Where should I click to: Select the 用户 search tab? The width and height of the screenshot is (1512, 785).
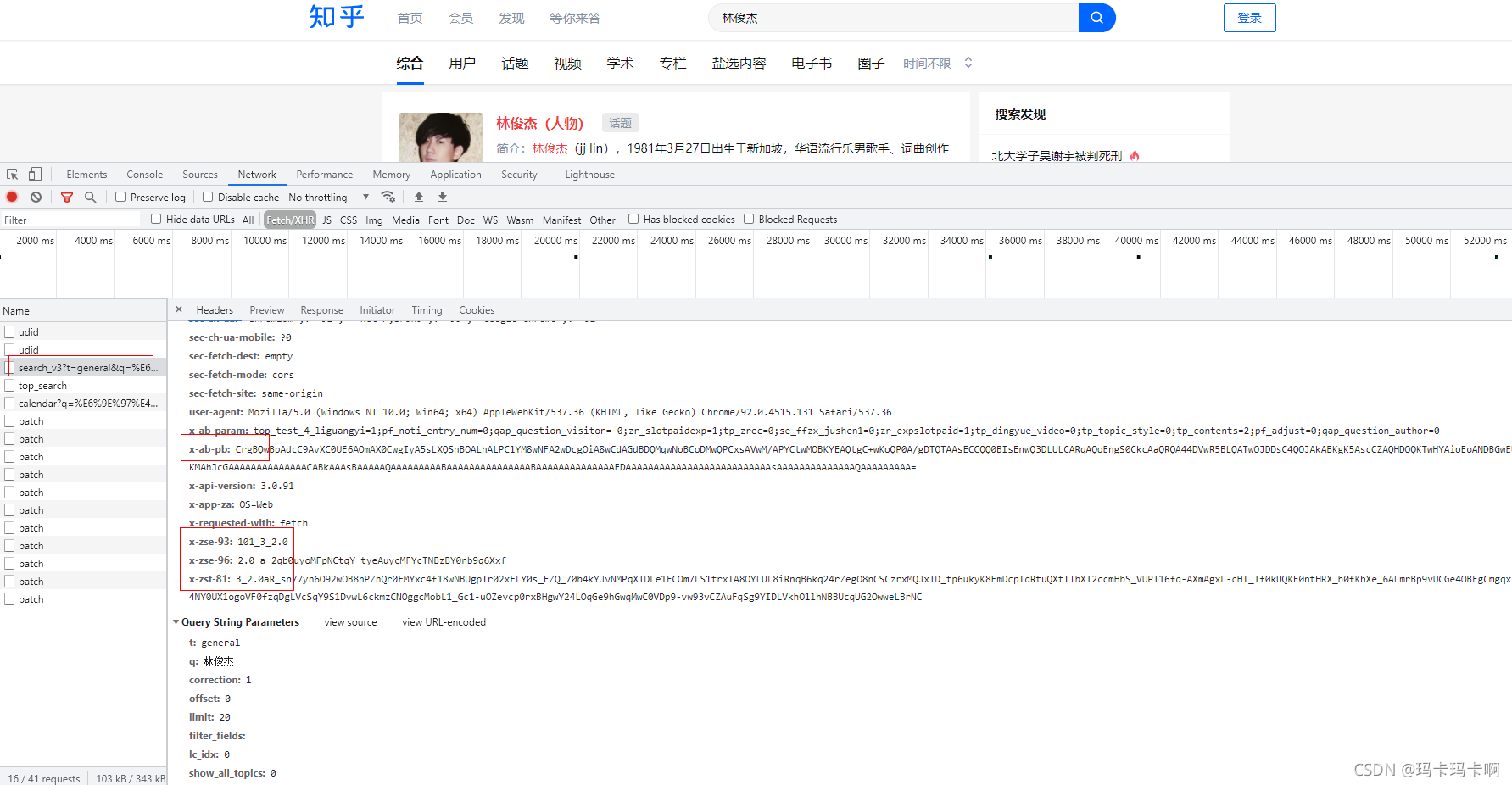(462, 63)
